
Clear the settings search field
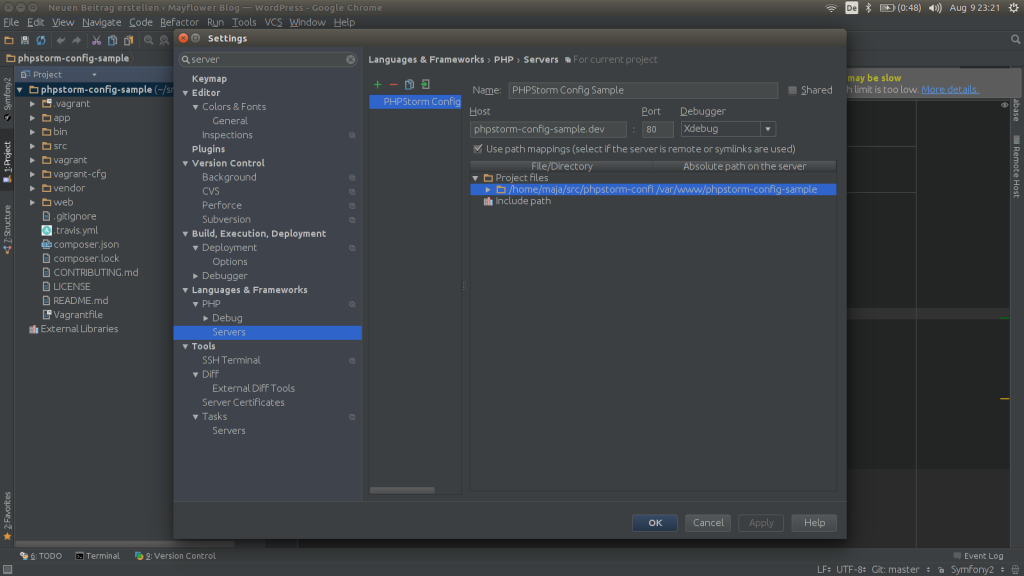tap(351, 59)
